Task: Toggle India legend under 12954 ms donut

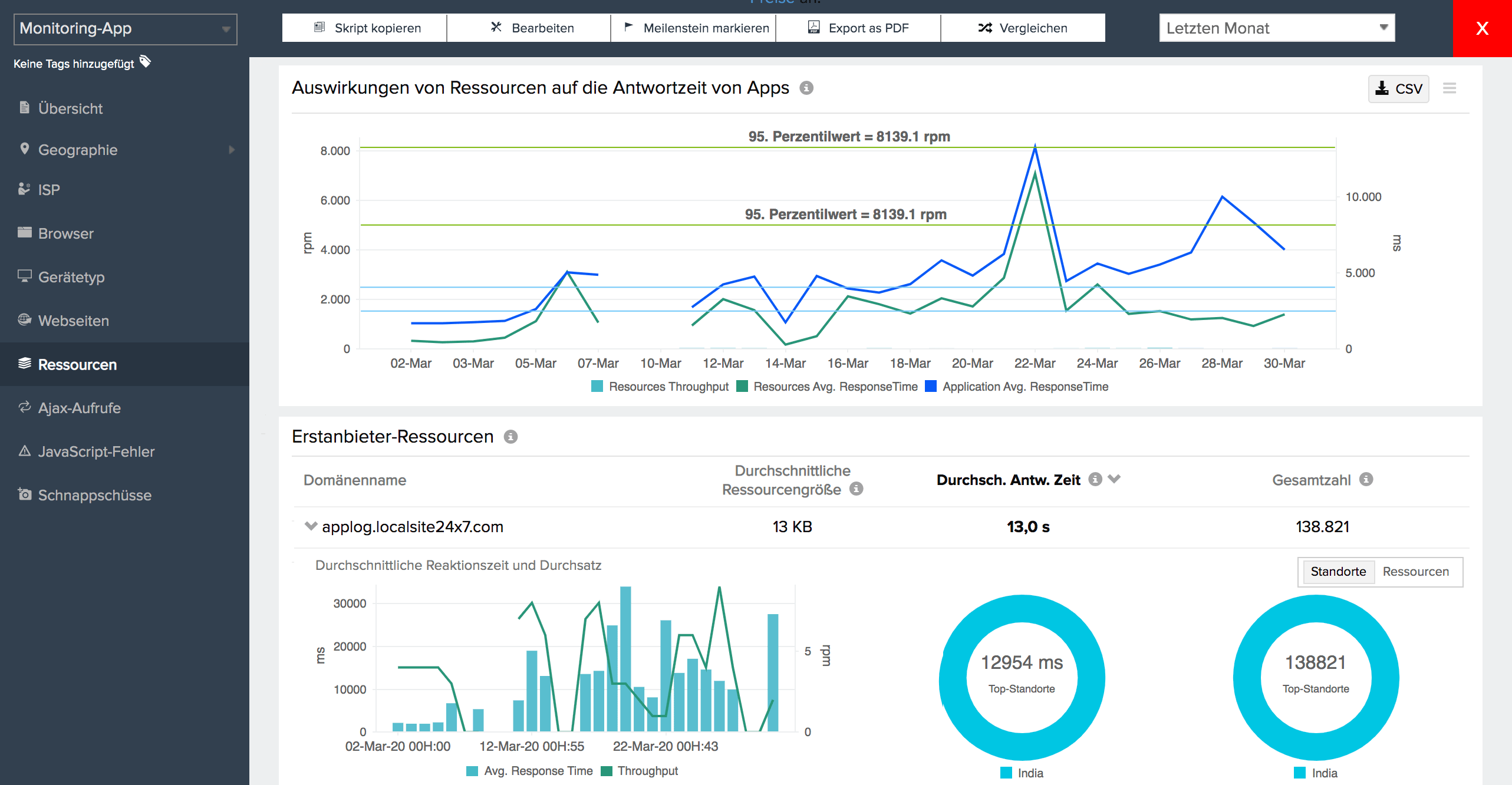Action: pyautogui.click(x=1022, y=773)
